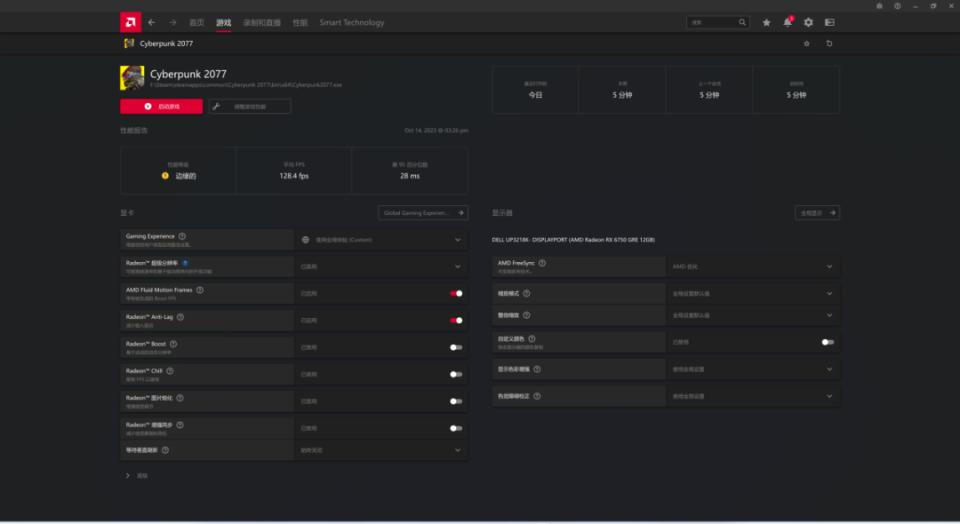This screenshot has height=524, width=960.
Task: Show help for AMD Fluid Motion Frames
Action: click(200, 290)
